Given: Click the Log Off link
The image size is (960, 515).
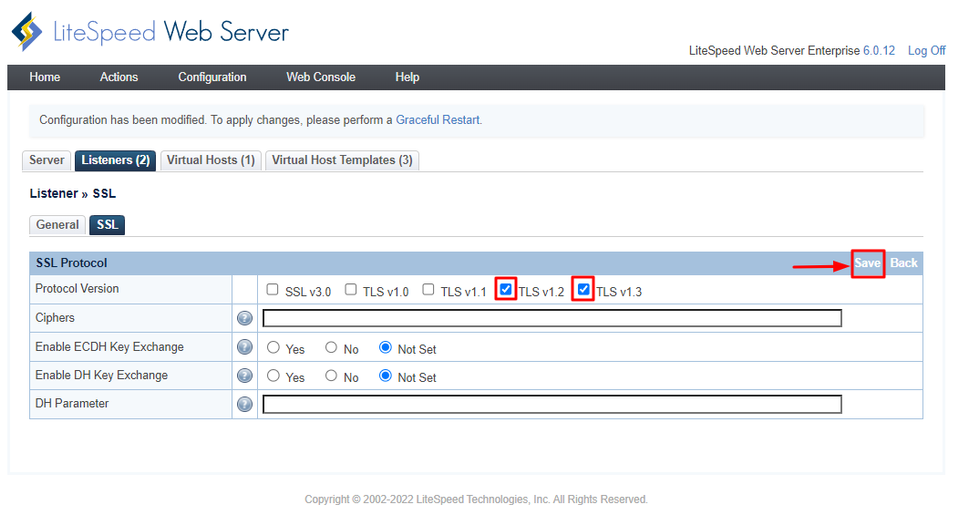Looking at the screenshot, I should pos(926,51).
